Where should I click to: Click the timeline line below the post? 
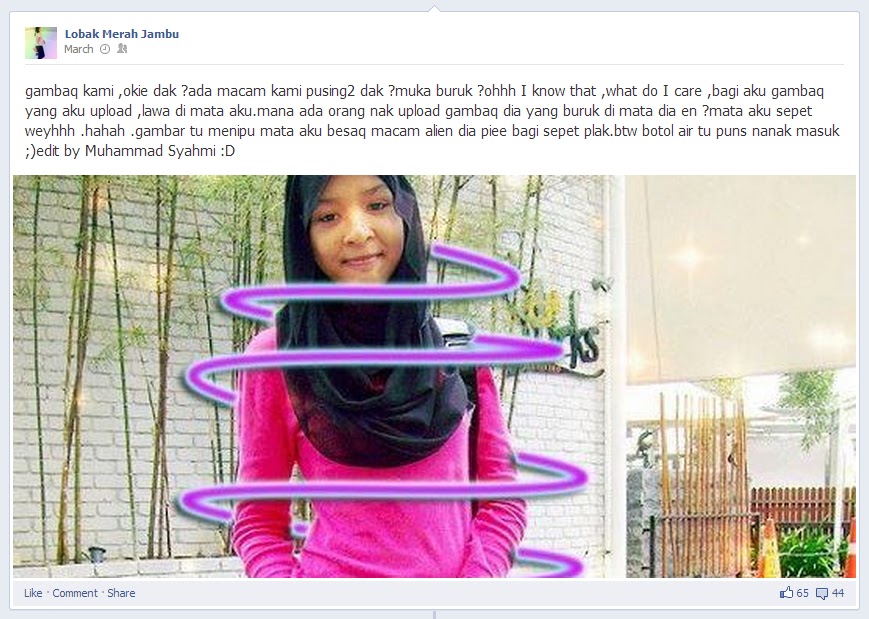point(434,615)
